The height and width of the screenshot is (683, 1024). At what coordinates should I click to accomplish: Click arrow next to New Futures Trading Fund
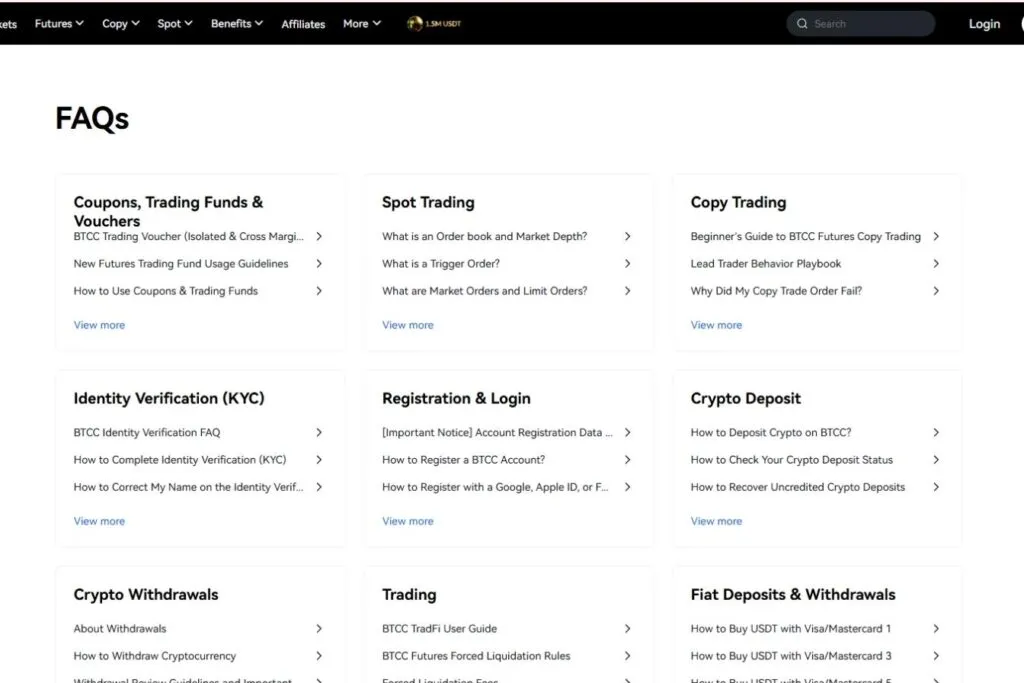point(319,264)
